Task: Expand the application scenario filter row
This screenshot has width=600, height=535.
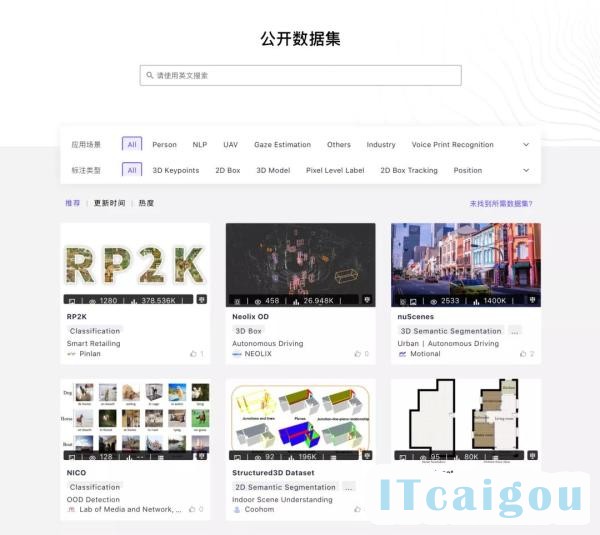Action: coord(526,144)
